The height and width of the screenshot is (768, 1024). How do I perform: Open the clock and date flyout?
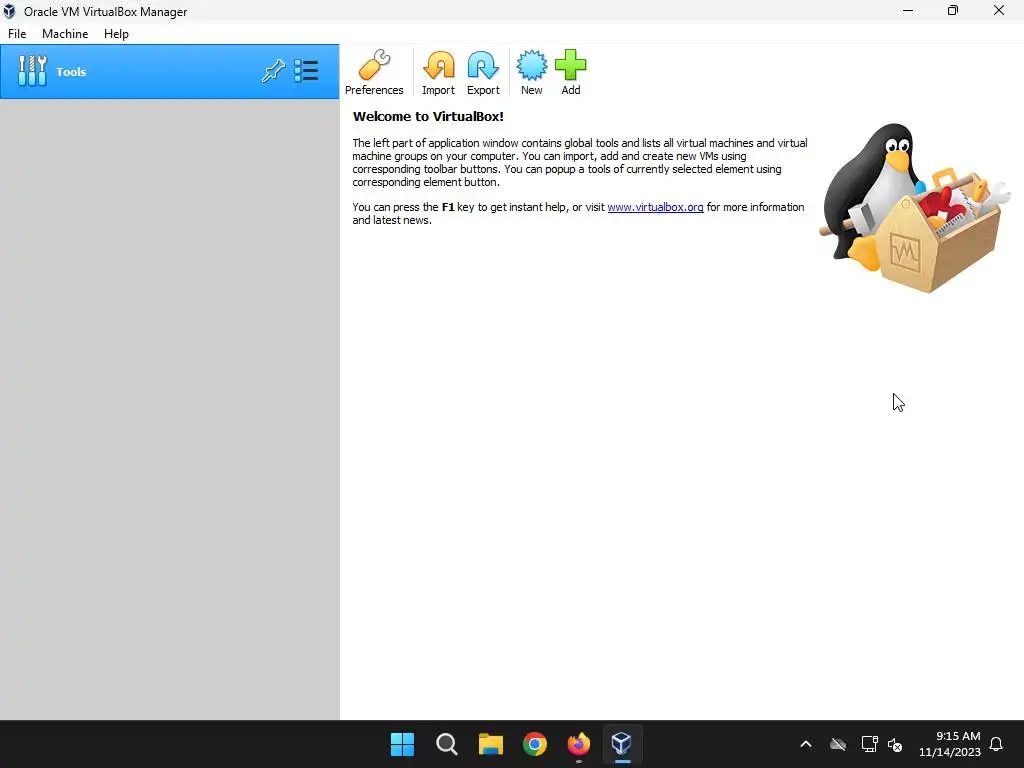(x=950, y=744)
